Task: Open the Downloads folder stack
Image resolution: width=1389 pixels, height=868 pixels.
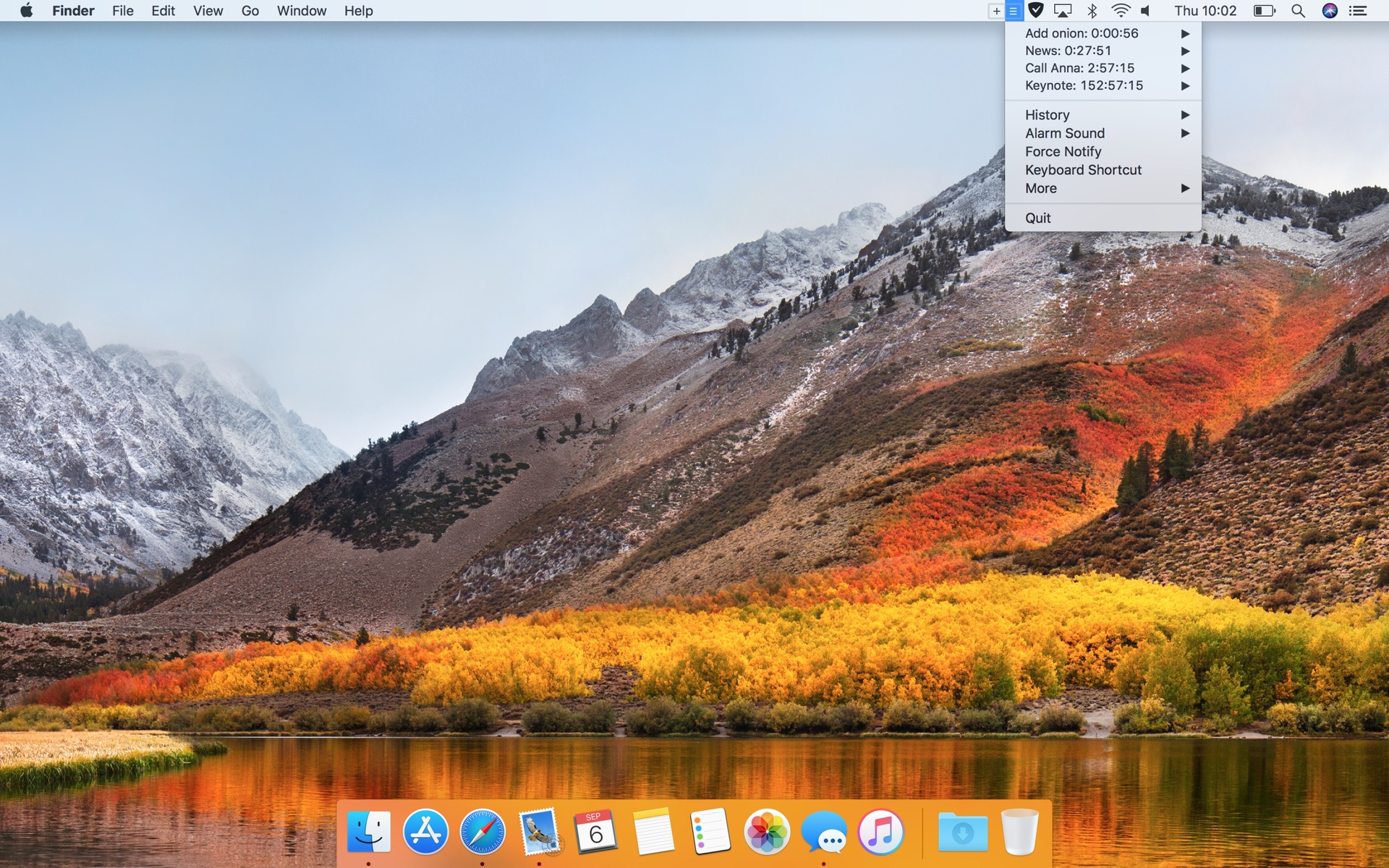Action: (x=963, y=831)
